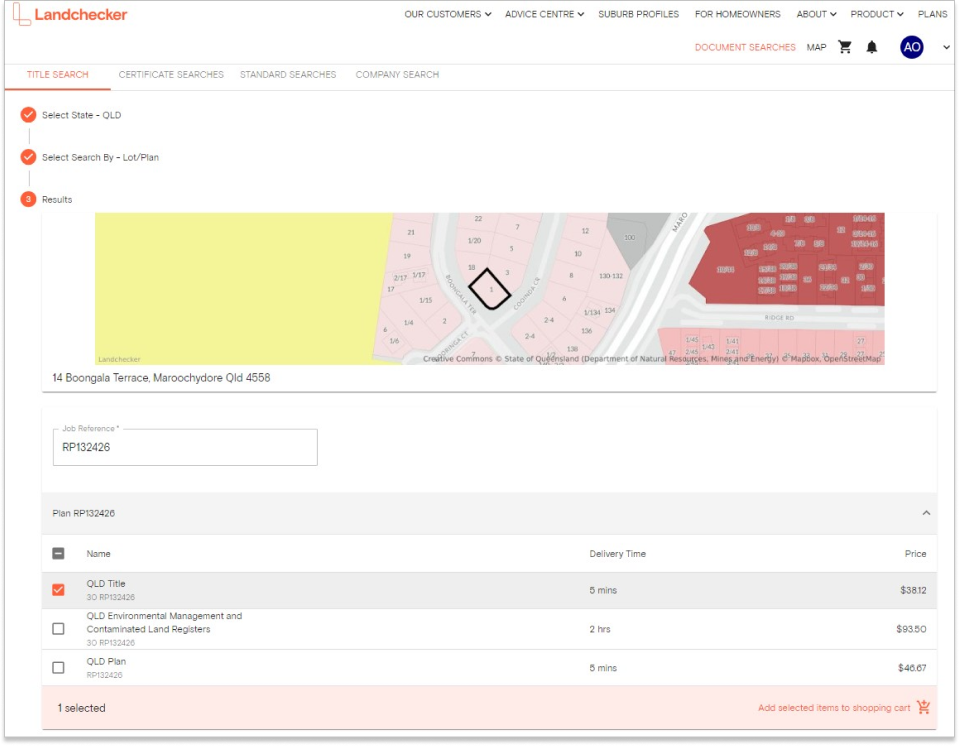Switch to Certificate Searches tab
The height and width of the screenshot is (746, 959).
click(171, 75)
